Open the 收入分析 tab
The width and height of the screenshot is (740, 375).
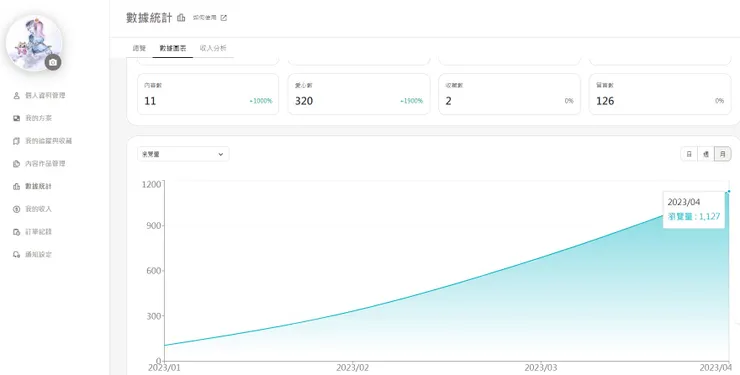click(213, 48)
